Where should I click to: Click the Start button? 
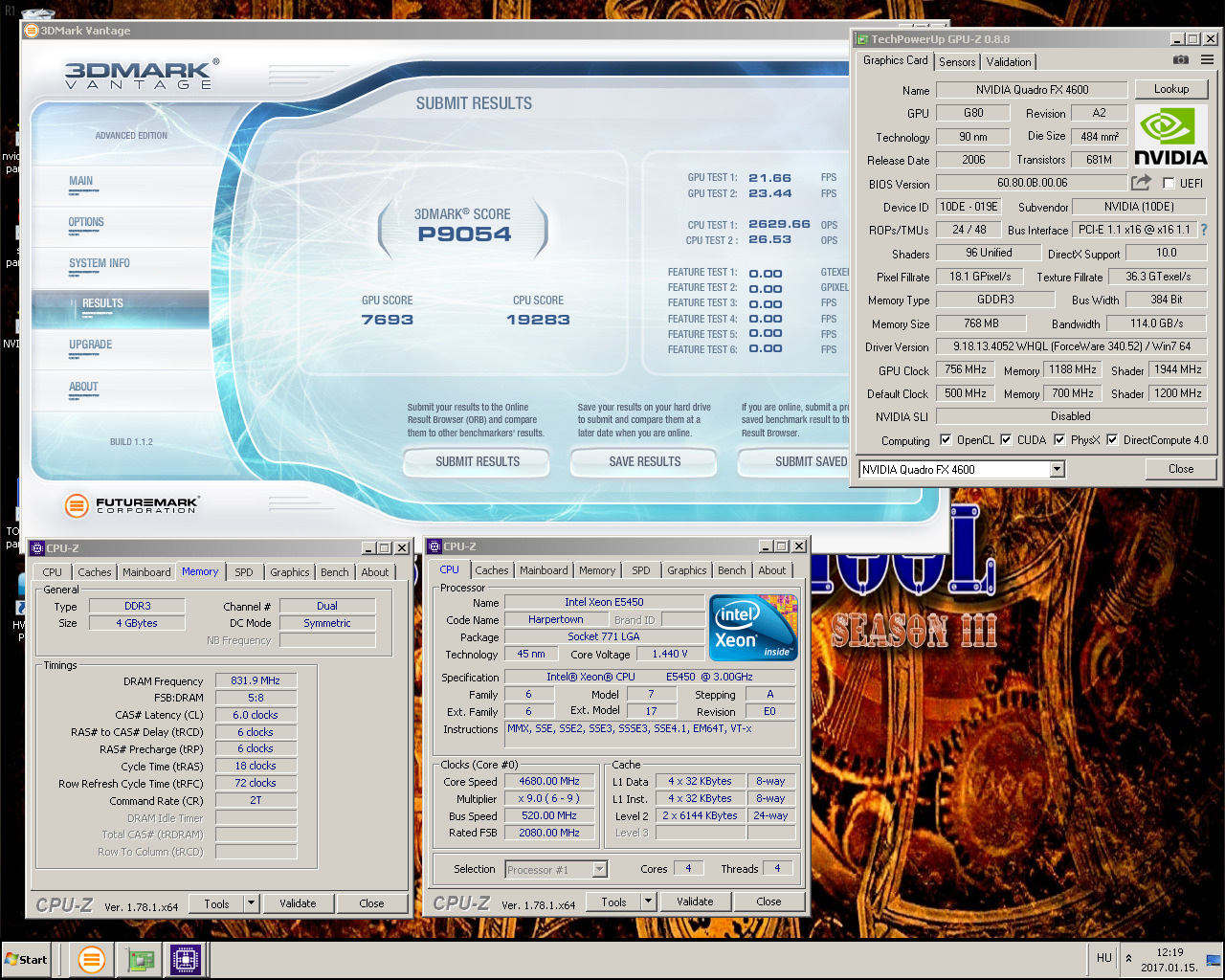click(26, 959)
